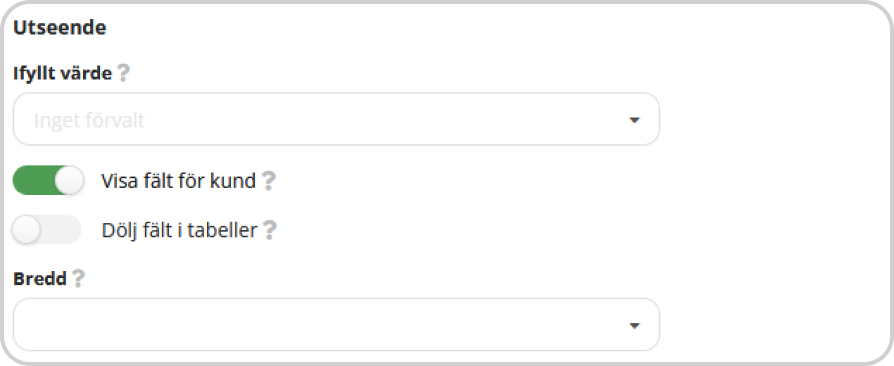Viewport: 894px width, 366px height.
Task: Click the white knob on the grey toggle
Action: point(26,230)
